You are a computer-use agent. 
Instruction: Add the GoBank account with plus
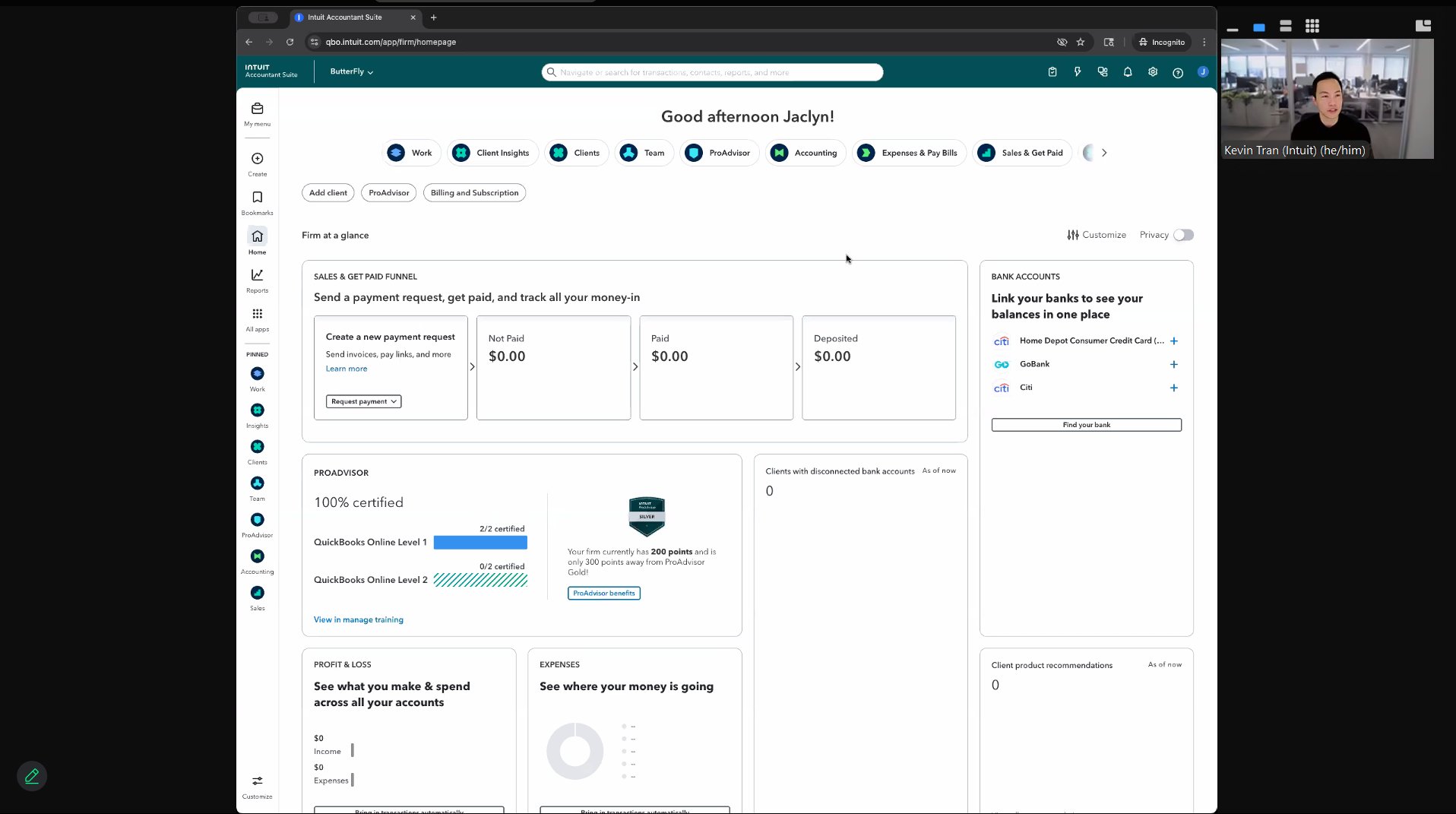point(1174,365)
